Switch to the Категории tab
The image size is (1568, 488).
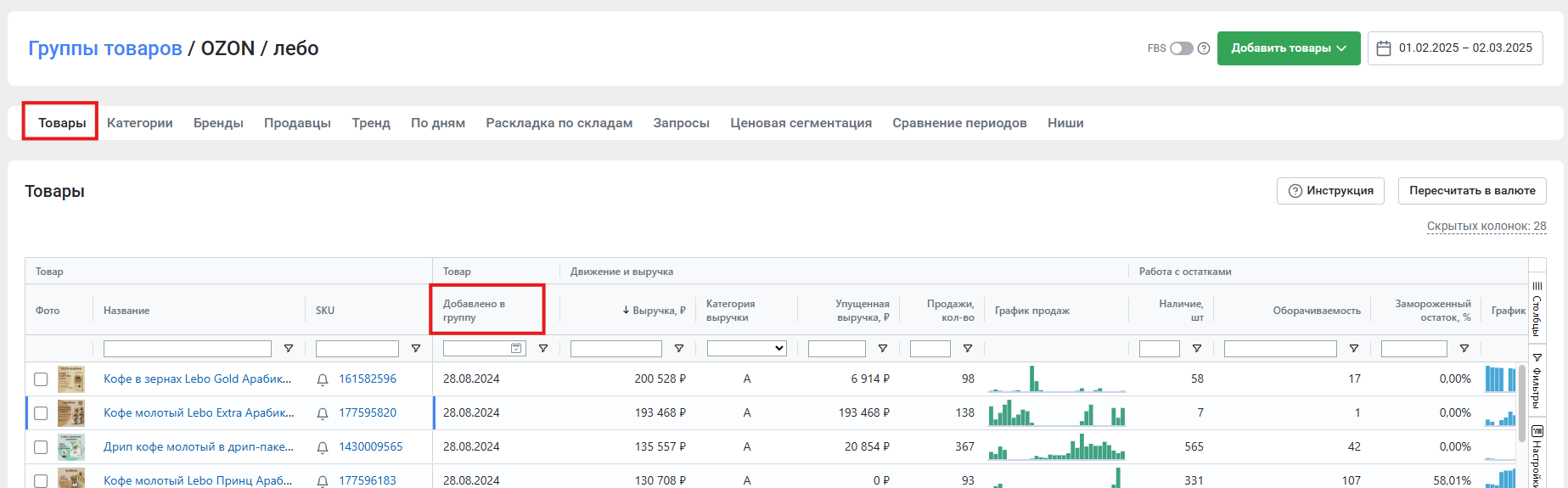coord(140,123)
